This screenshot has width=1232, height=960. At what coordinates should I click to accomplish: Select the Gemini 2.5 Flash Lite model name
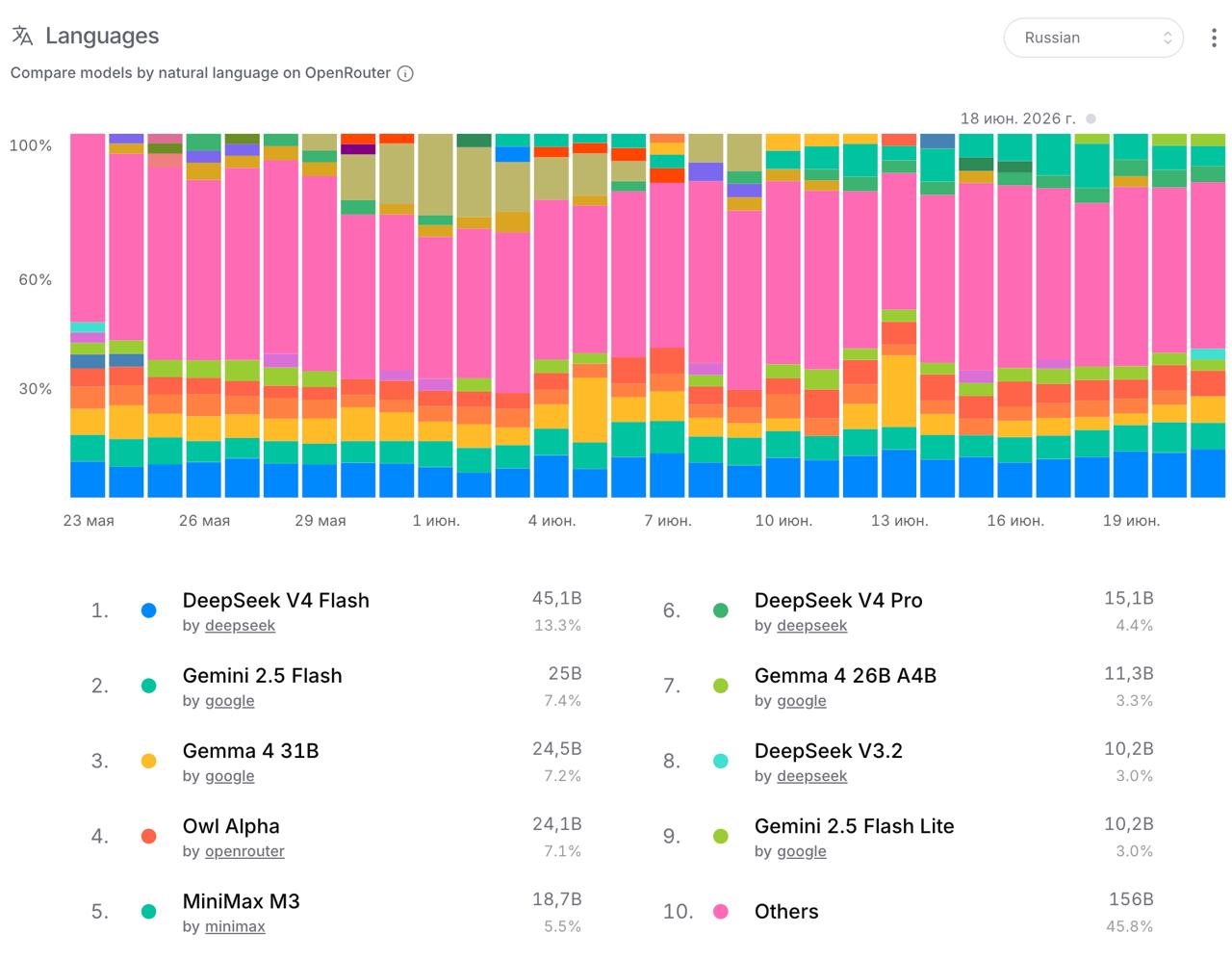855,826
